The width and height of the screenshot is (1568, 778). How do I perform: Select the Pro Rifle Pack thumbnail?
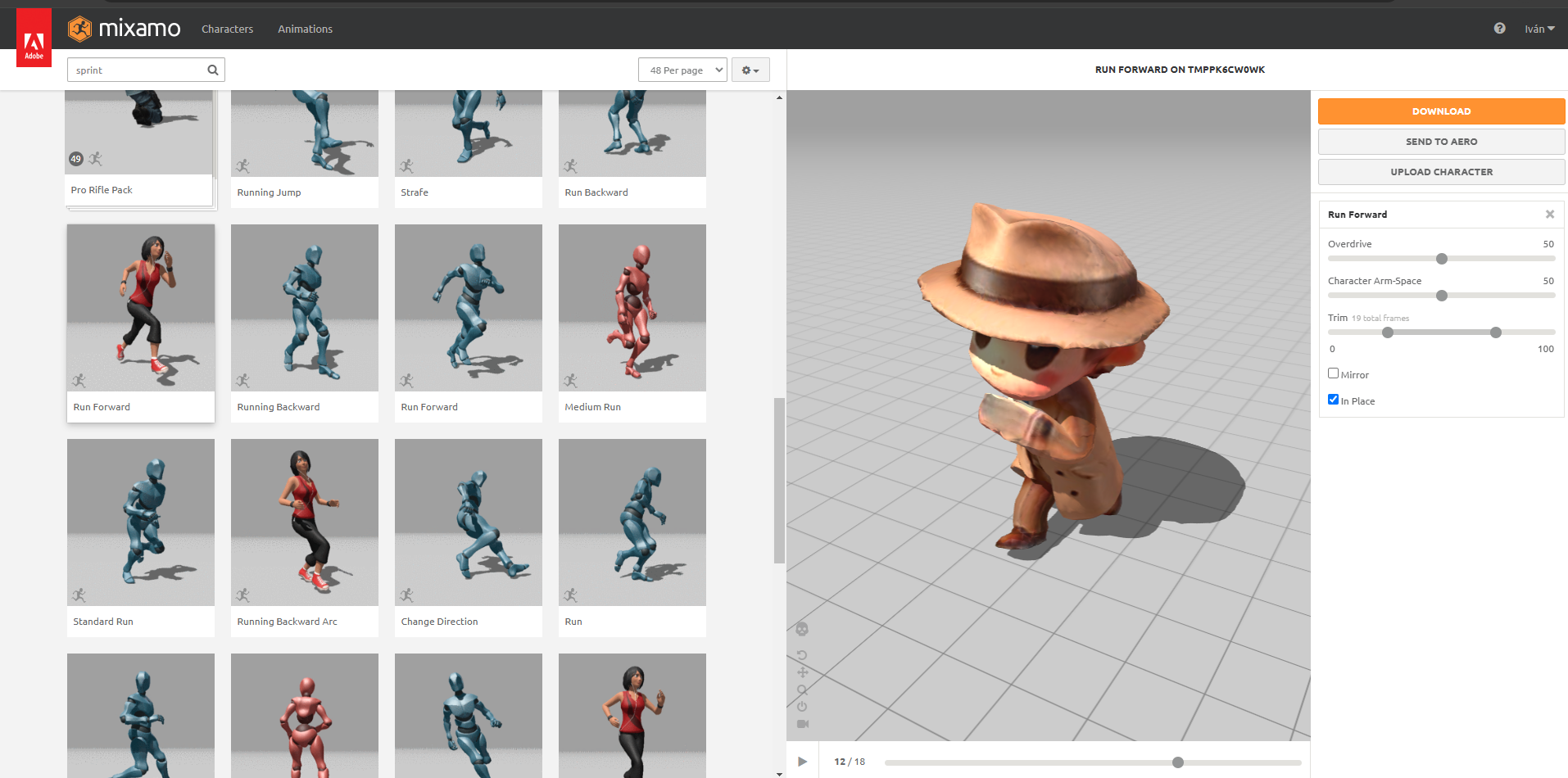pyautogui.click(x=139, y=132)
